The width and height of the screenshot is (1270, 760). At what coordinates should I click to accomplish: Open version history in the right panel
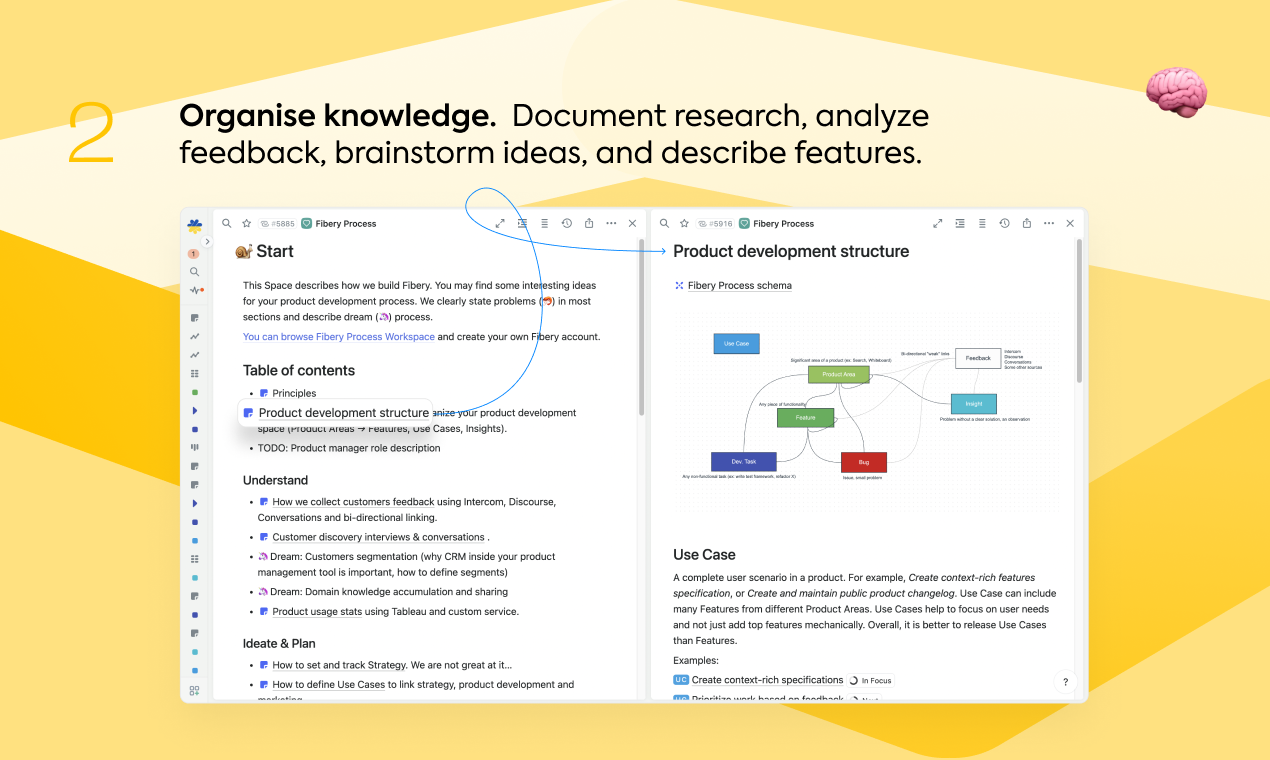pyautogui.click(x=1004, y=224)
